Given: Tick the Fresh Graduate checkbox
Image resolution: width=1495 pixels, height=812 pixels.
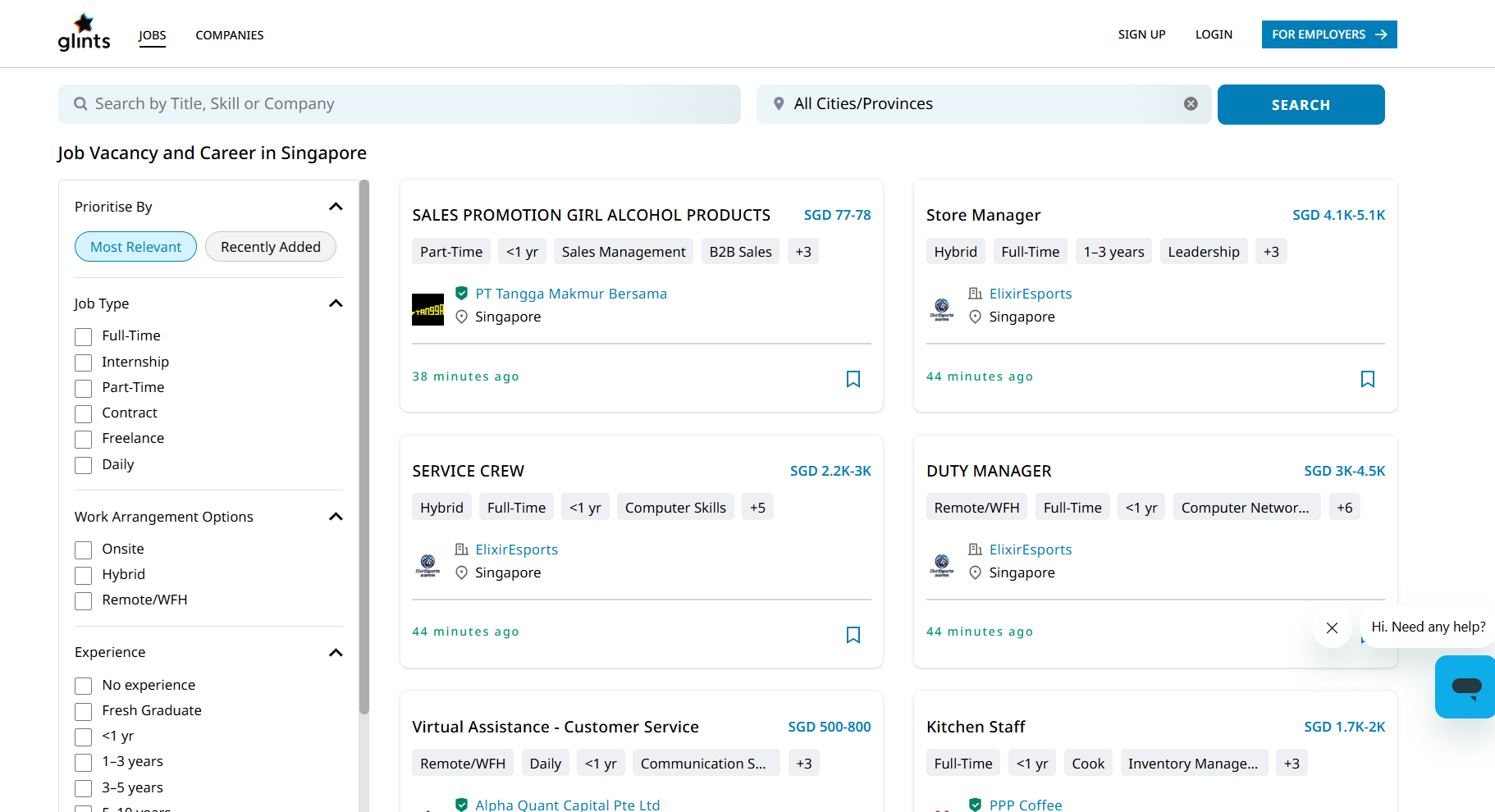Looking at the screenshot, I should [x=83, y=711].
